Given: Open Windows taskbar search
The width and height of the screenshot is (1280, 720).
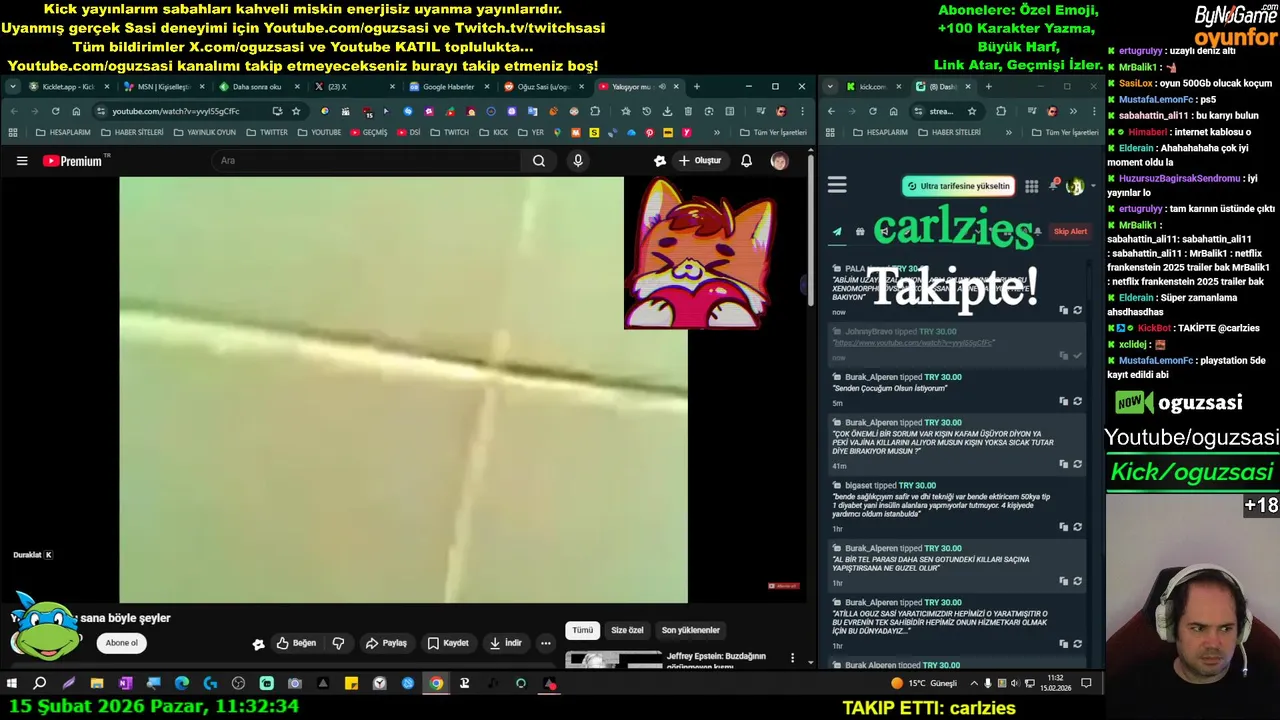Looking at the screenshot, I should 40,684.
